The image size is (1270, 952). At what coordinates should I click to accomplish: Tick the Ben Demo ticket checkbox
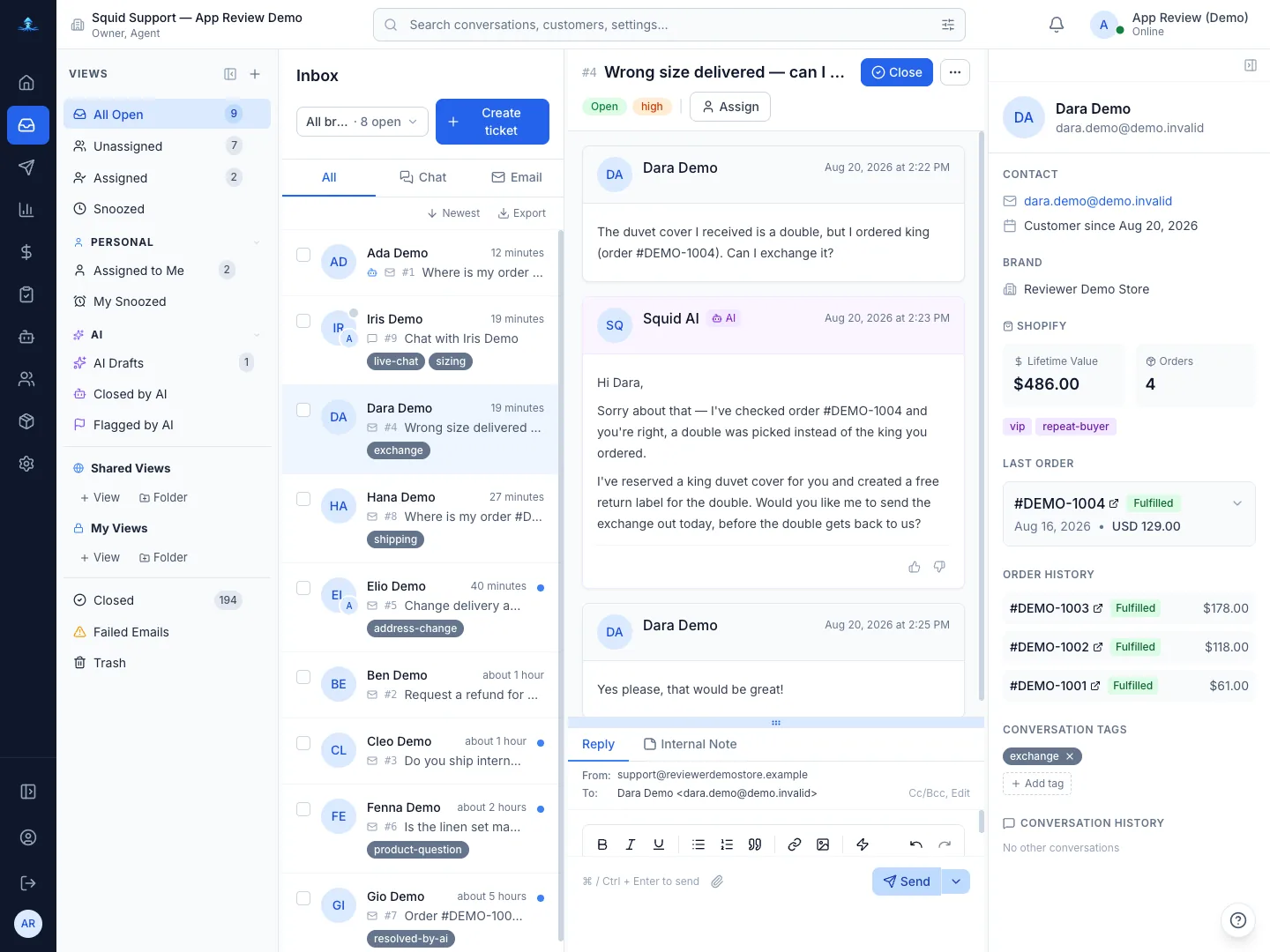click(x=303, y=677)
